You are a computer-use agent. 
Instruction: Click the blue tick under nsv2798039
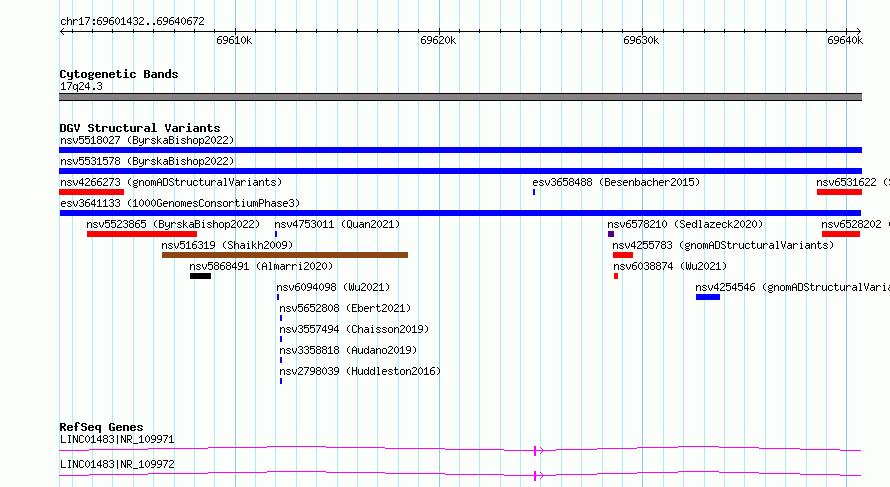click(x=281, y=381)
